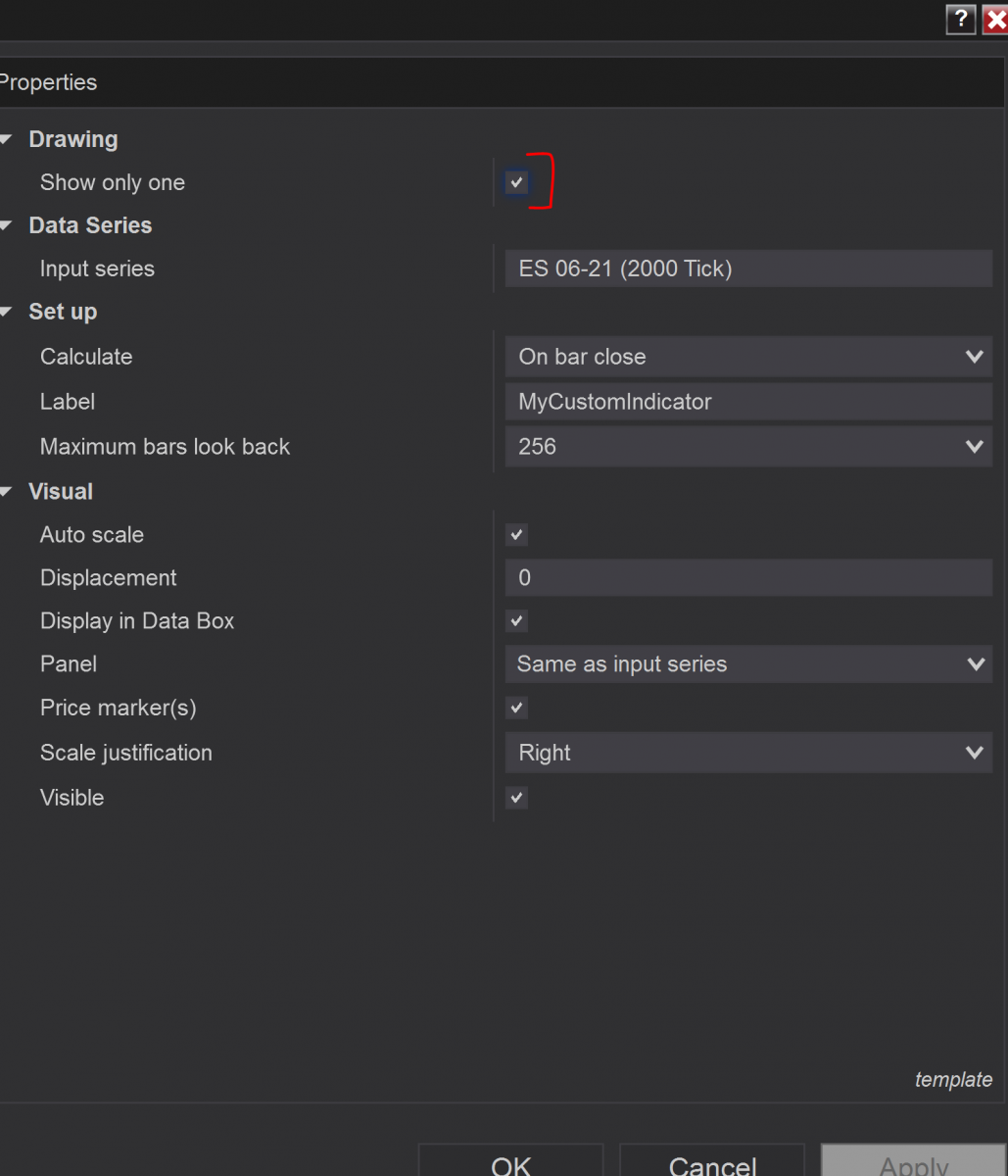The height and width of the screenshot is (1176, 1008).
Task: Open the Panel dropdown
Action: tap(748, 664)
